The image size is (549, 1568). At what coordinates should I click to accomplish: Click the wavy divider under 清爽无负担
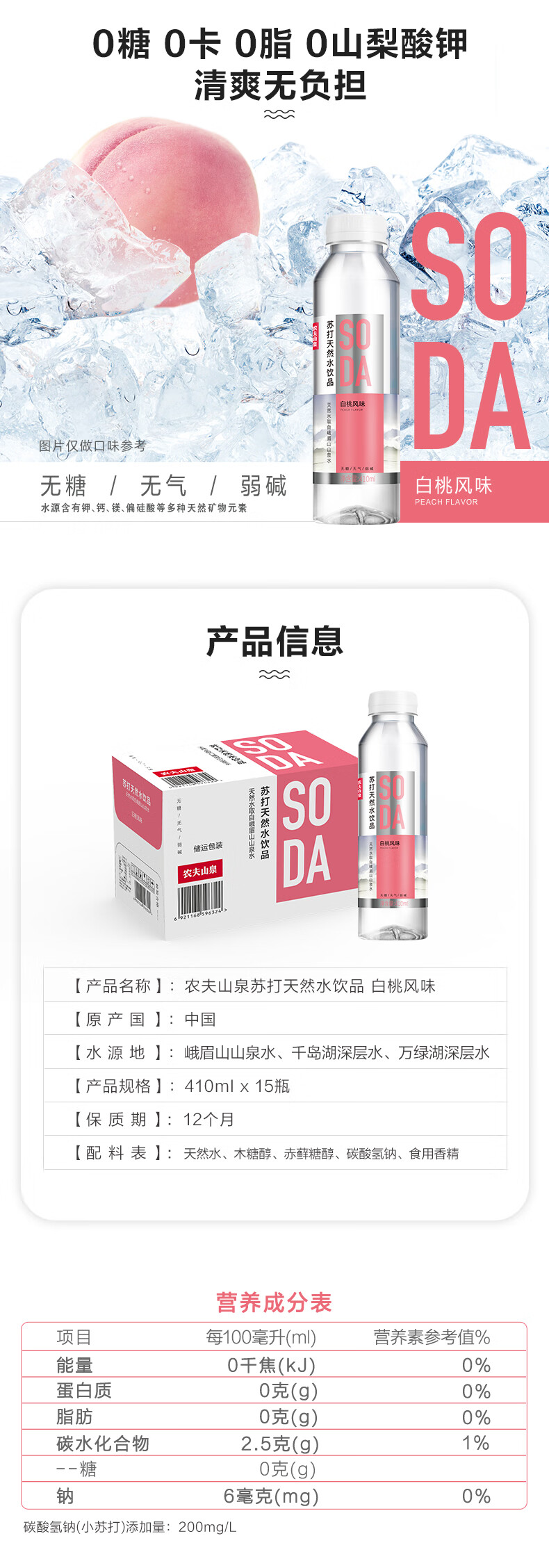[279, 115]
